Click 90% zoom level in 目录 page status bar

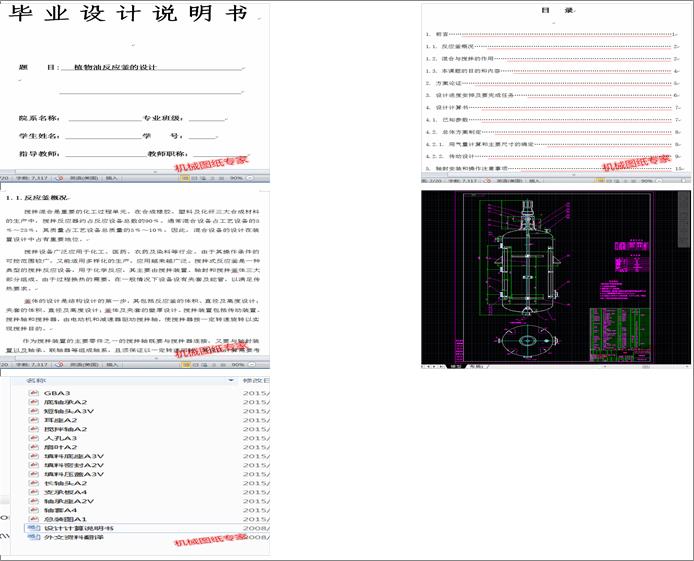pyautogui.click(x=647, y=181)
